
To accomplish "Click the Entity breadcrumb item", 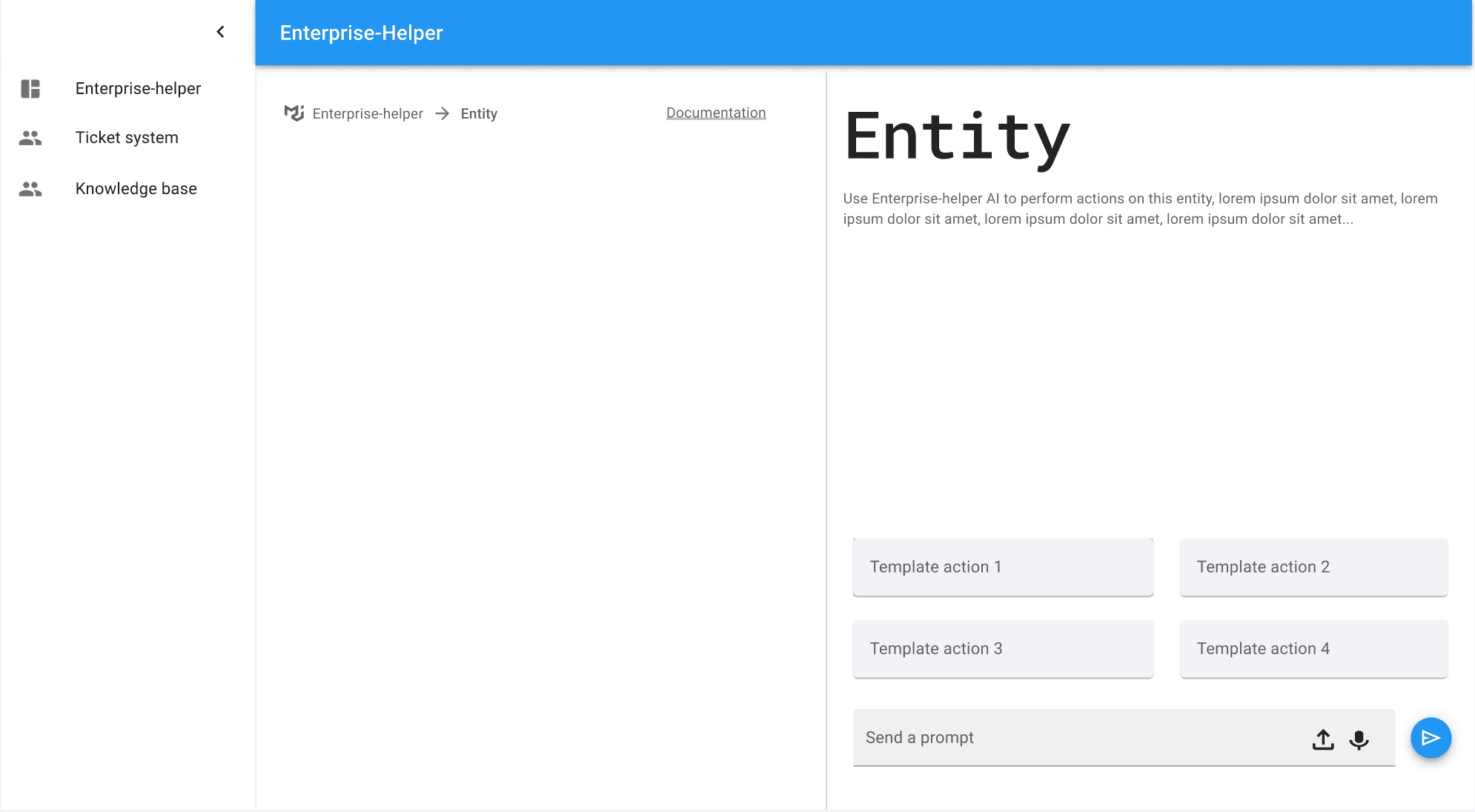I will click(479, 113).
